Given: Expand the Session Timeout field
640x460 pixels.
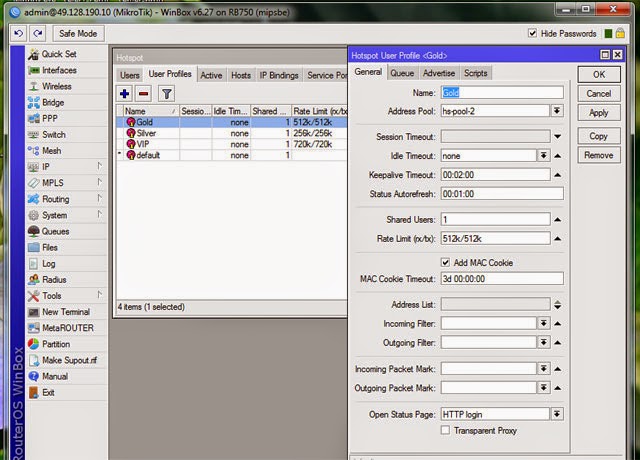Looking at the screenshot, I should pos(558,137).
